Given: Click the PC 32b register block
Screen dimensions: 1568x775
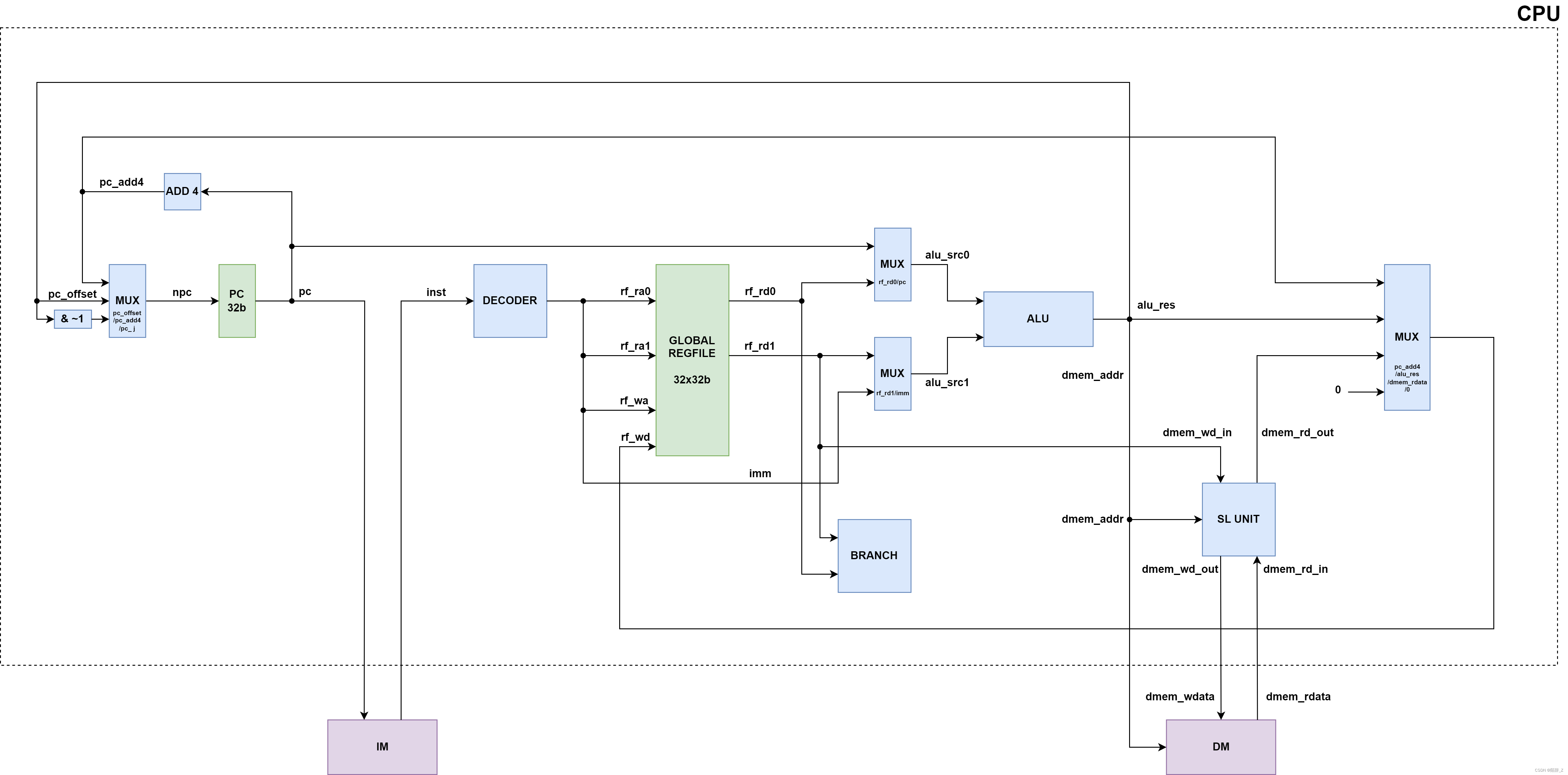Looking at the screenshot, I should [x=237, y=301].
